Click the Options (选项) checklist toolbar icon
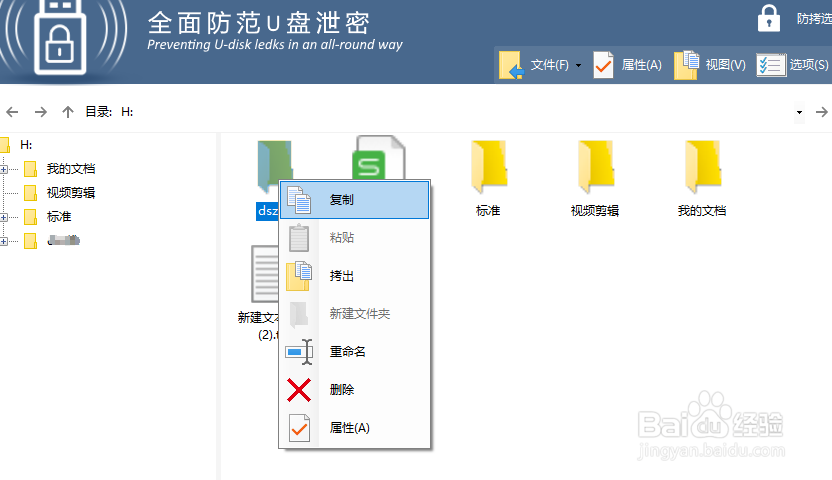Viewport: 832px width, 480px height. tap(771, 65)
